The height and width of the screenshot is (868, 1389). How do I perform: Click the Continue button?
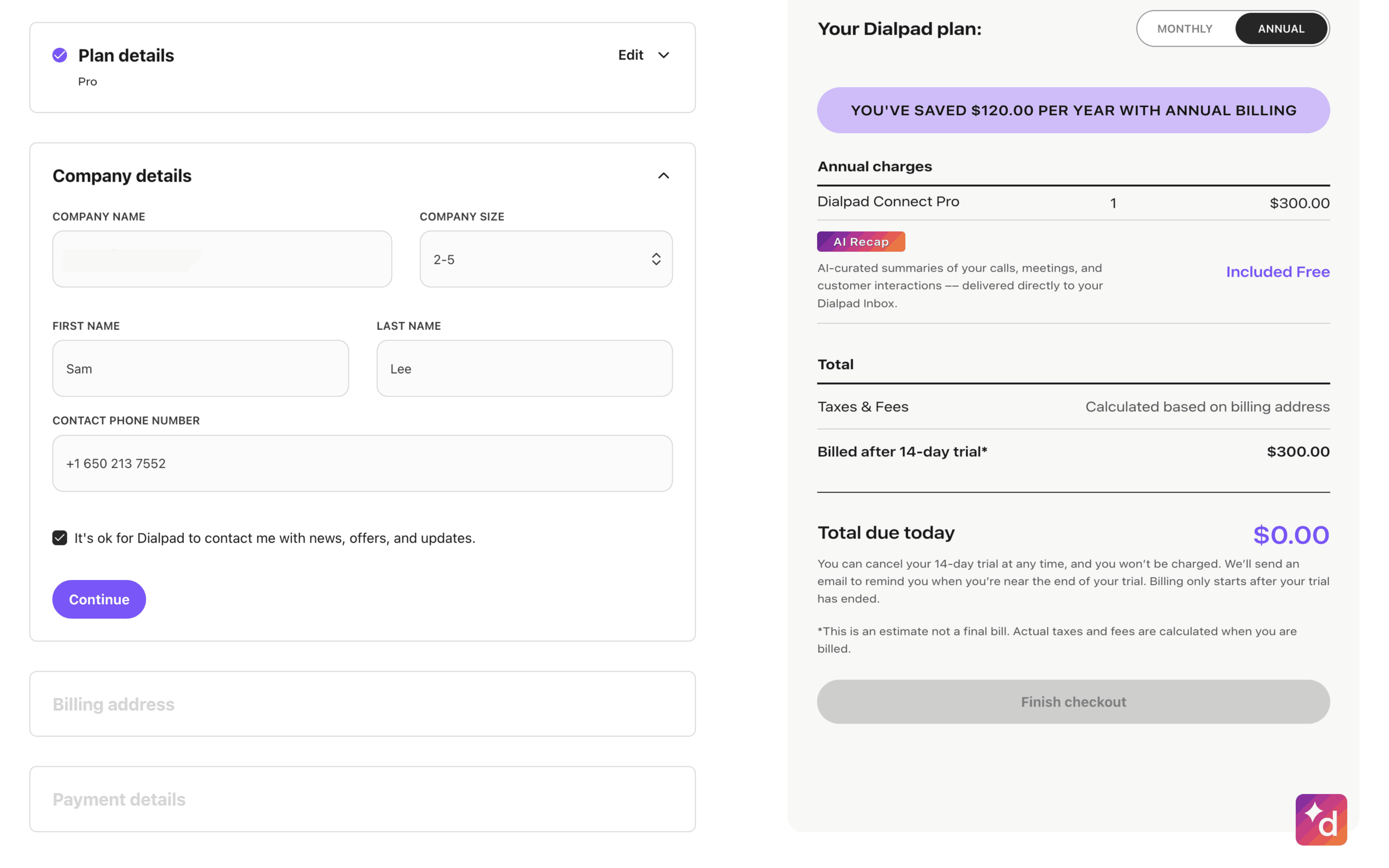click(99, 599)
